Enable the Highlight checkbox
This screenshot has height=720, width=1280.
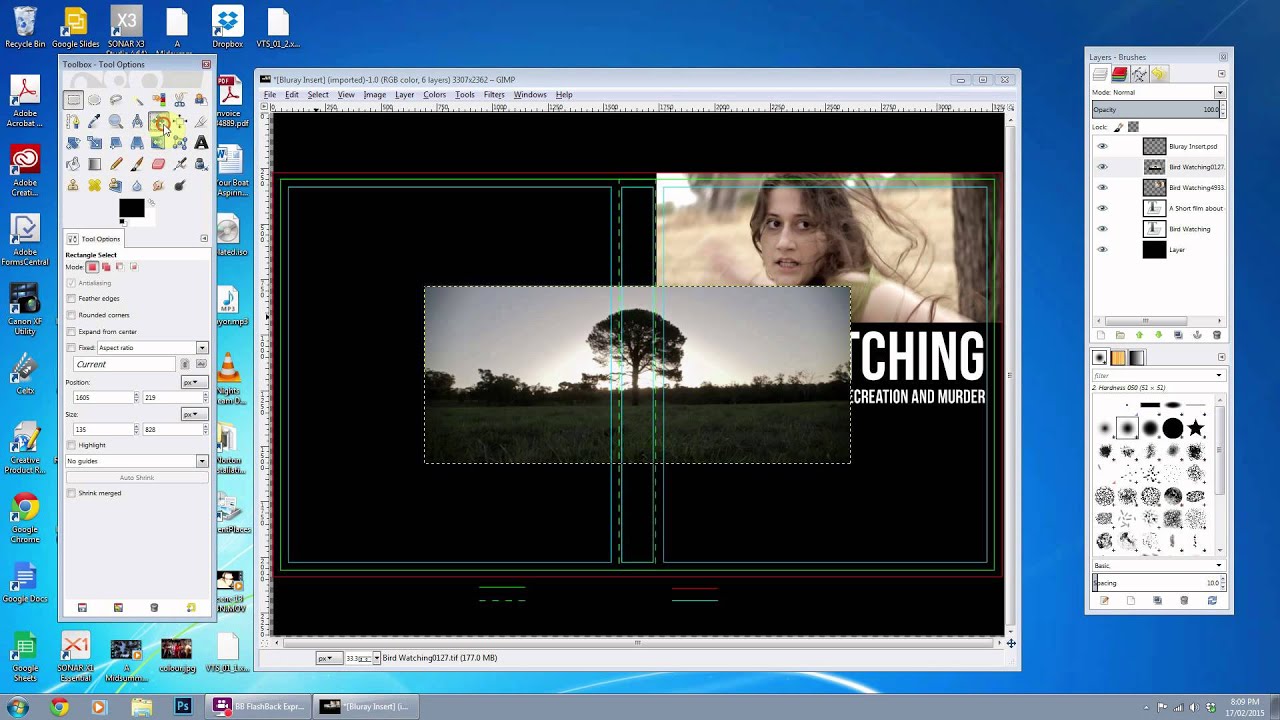click(x=71, y=445)
